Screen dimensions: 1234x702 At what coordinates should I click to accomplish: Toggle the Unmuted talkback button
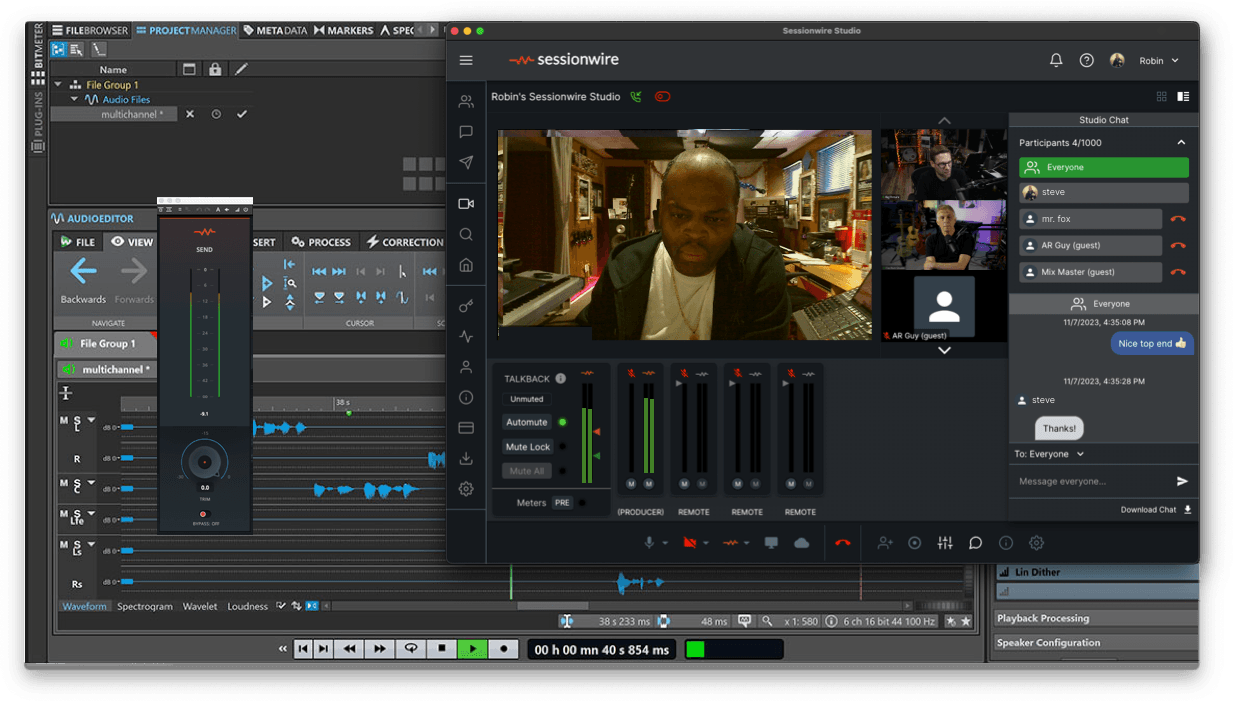(x=527, y=399)
